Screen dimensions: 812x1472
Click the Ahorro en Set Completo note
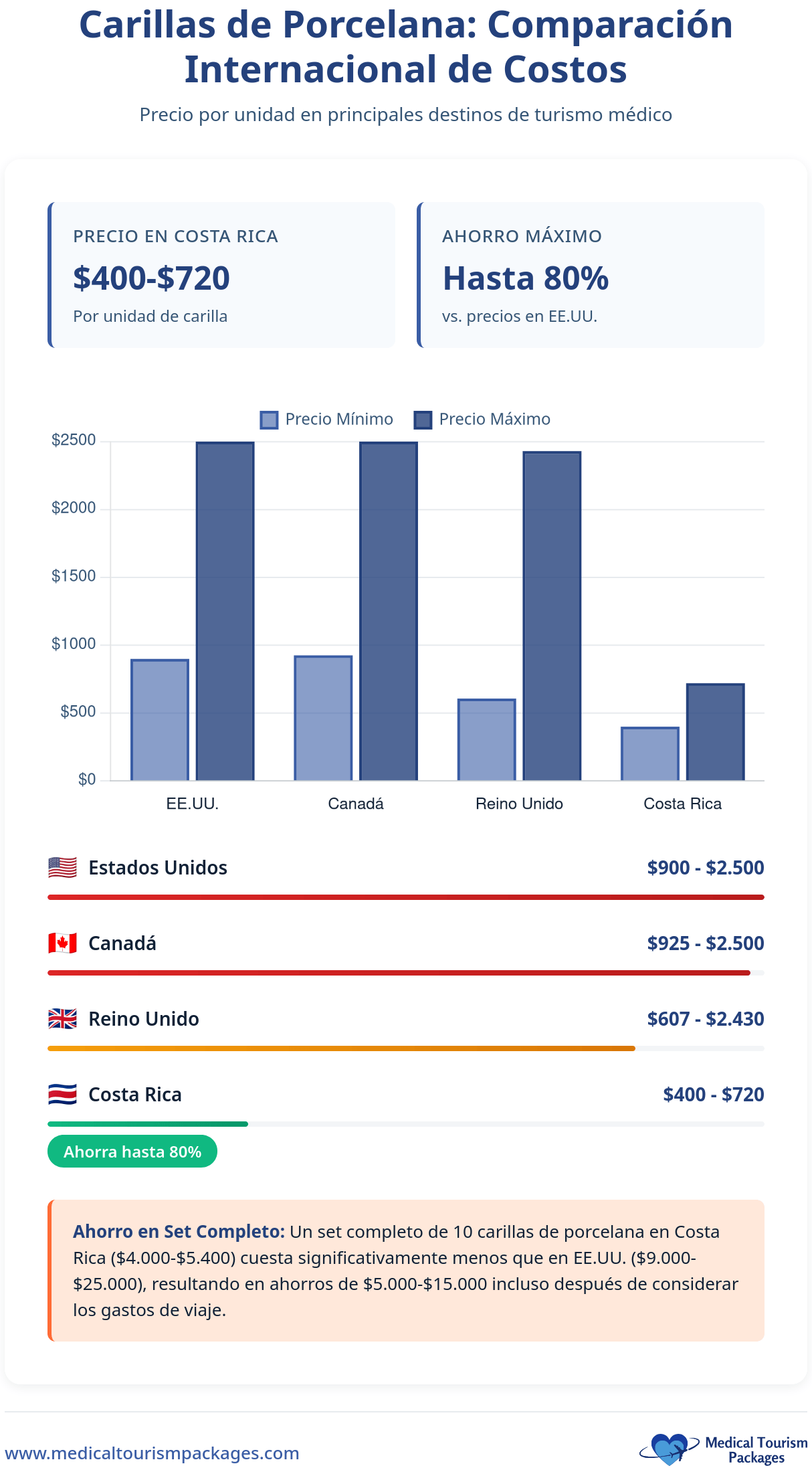tap(406, 1270)
